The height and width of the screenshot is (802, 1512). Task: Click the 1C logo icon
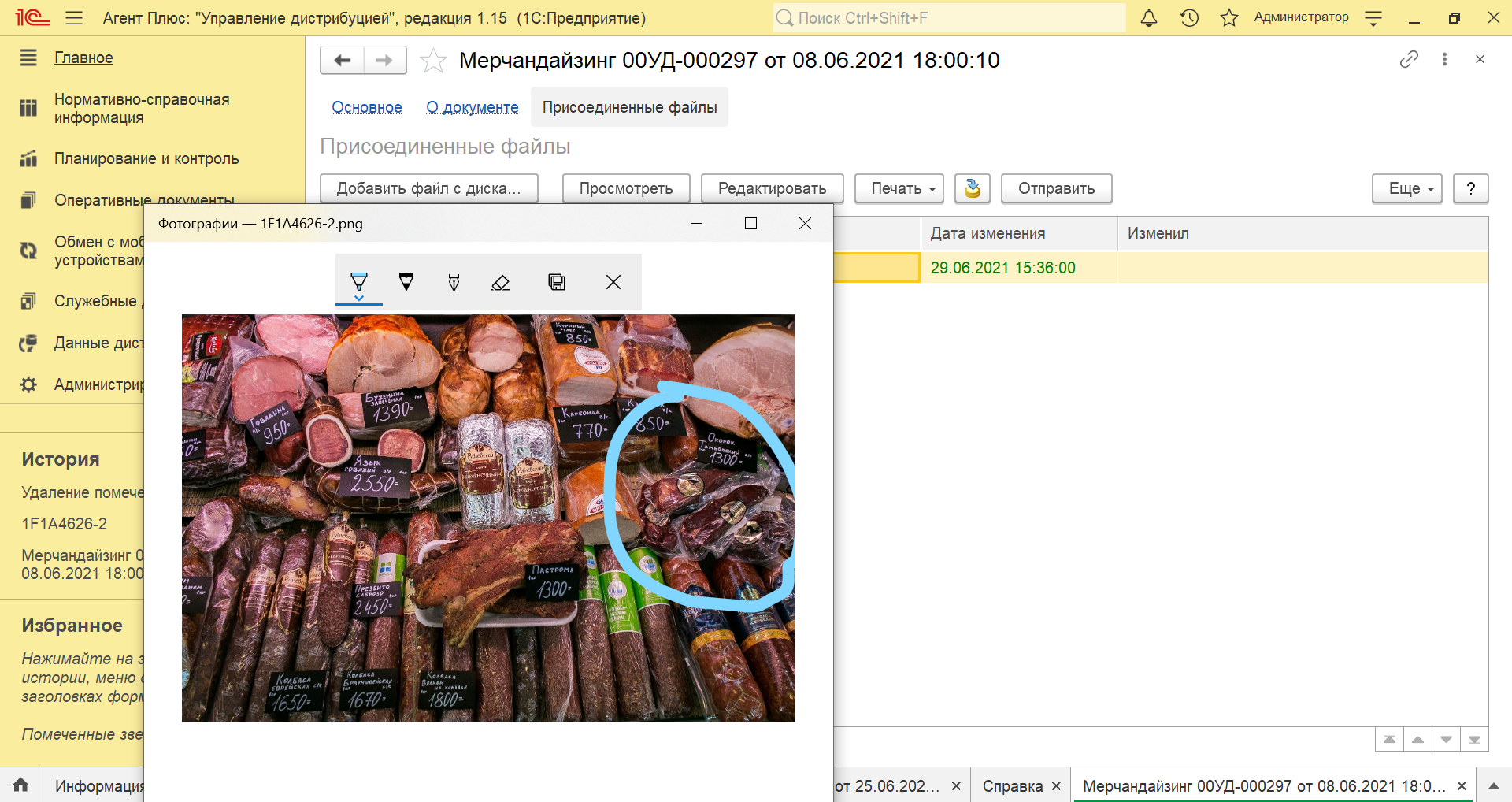(x=32, y=17)
